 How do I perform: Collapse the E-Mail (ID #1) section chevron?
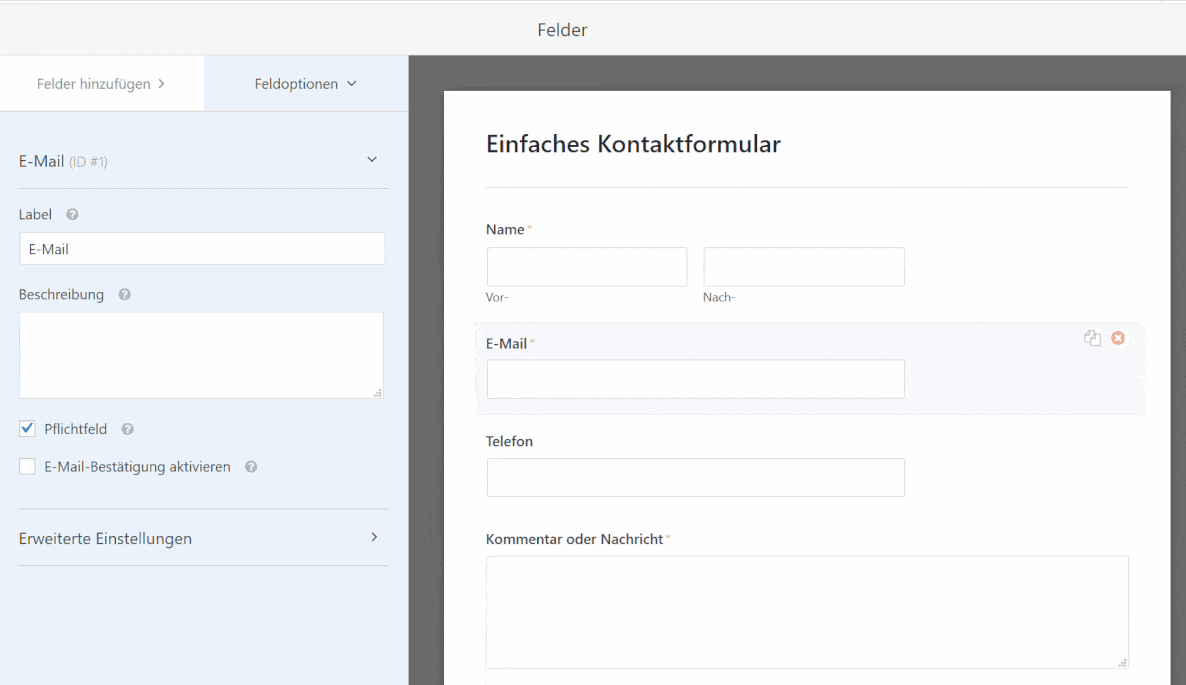point(372,160)
